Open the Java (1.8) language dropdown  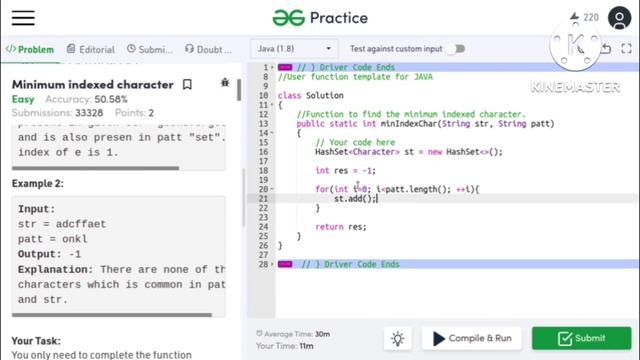click(x=294, y=49)
